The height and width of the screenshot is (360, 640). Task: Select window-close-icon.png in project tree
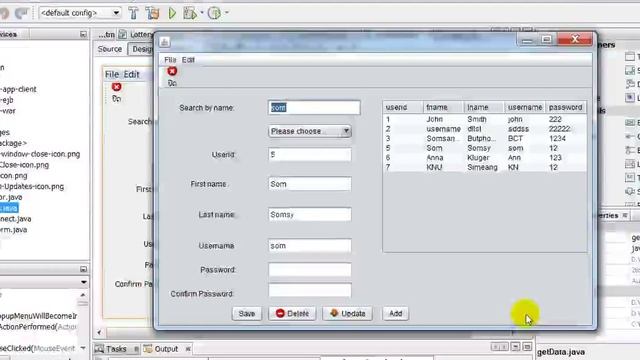pyautogui.click(x=40, y=154)
